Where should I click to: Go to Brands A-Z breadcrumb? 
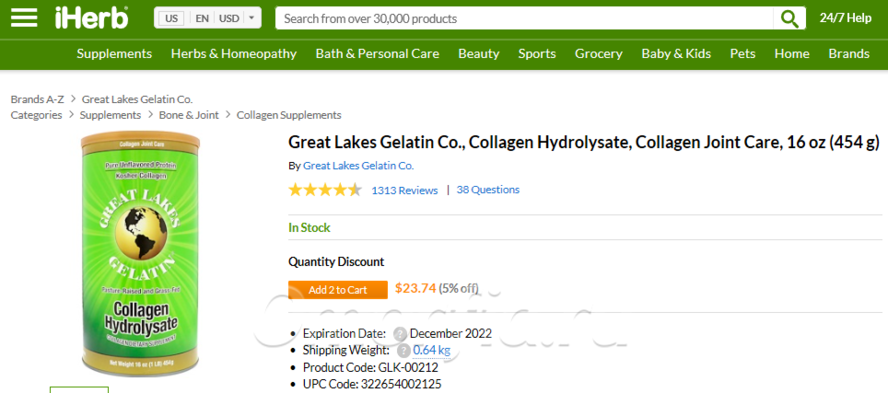[x=37, y=100]
